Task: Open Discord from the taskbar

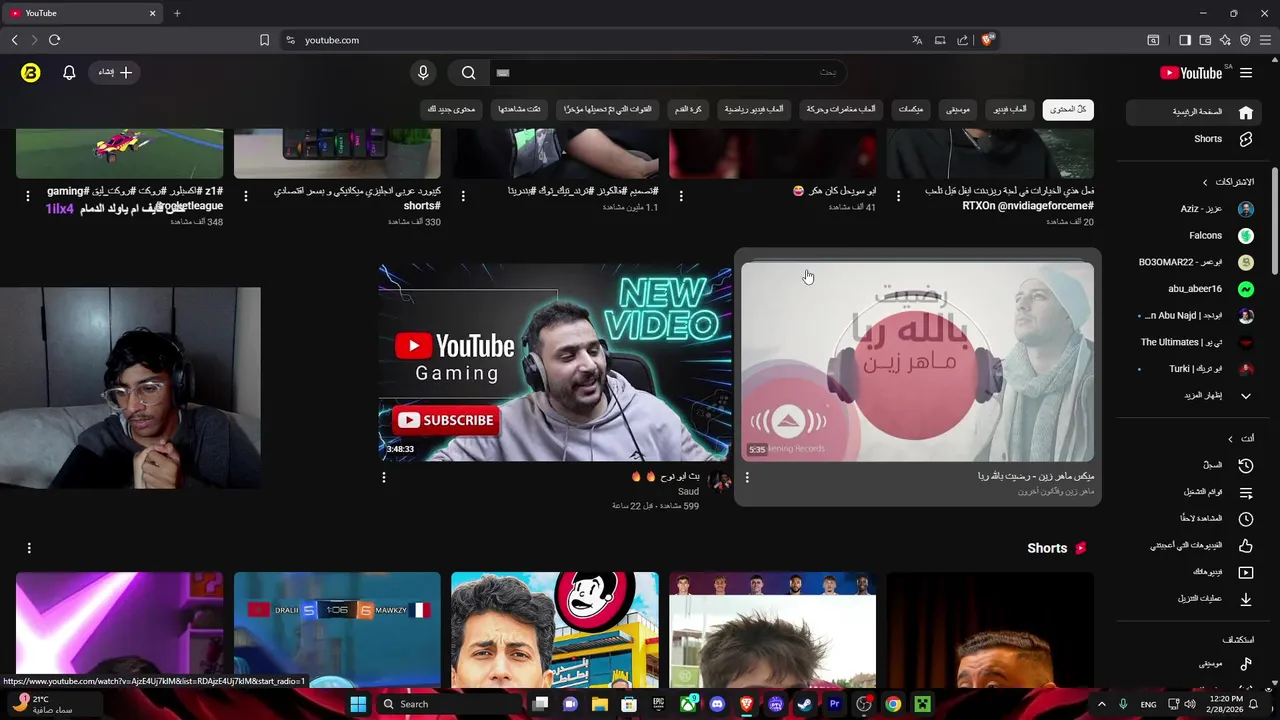Action: (717, 704)
